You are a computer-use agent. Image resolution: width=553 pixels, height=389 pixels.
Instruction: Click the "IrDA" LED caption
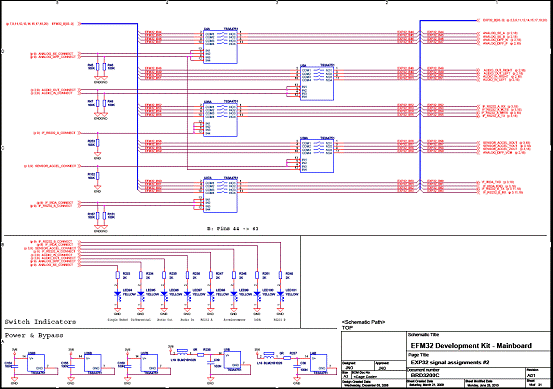point(257,320)
